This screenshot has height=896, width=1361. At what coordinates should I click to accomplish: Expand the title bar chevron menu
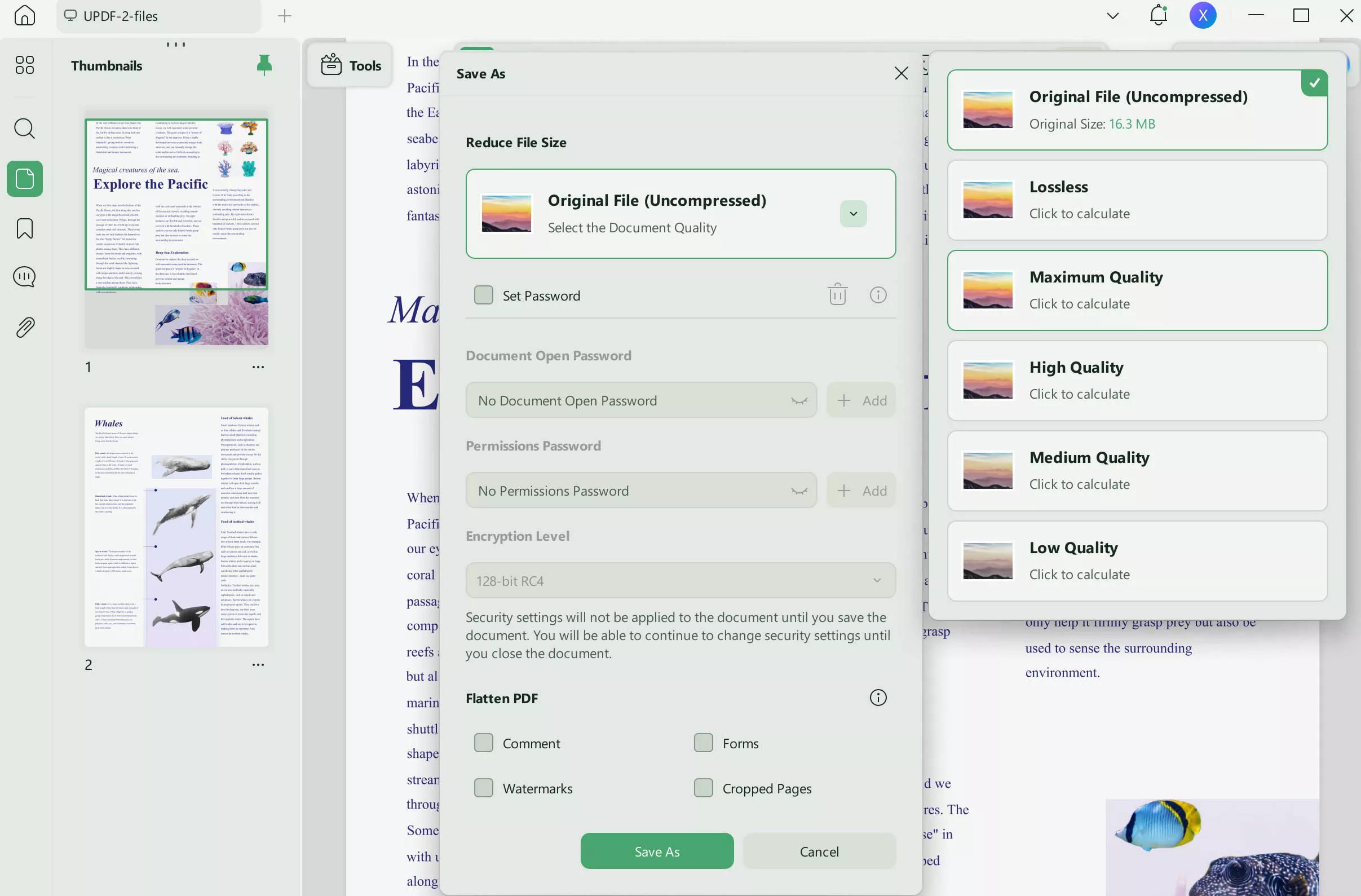[1112, 15]
